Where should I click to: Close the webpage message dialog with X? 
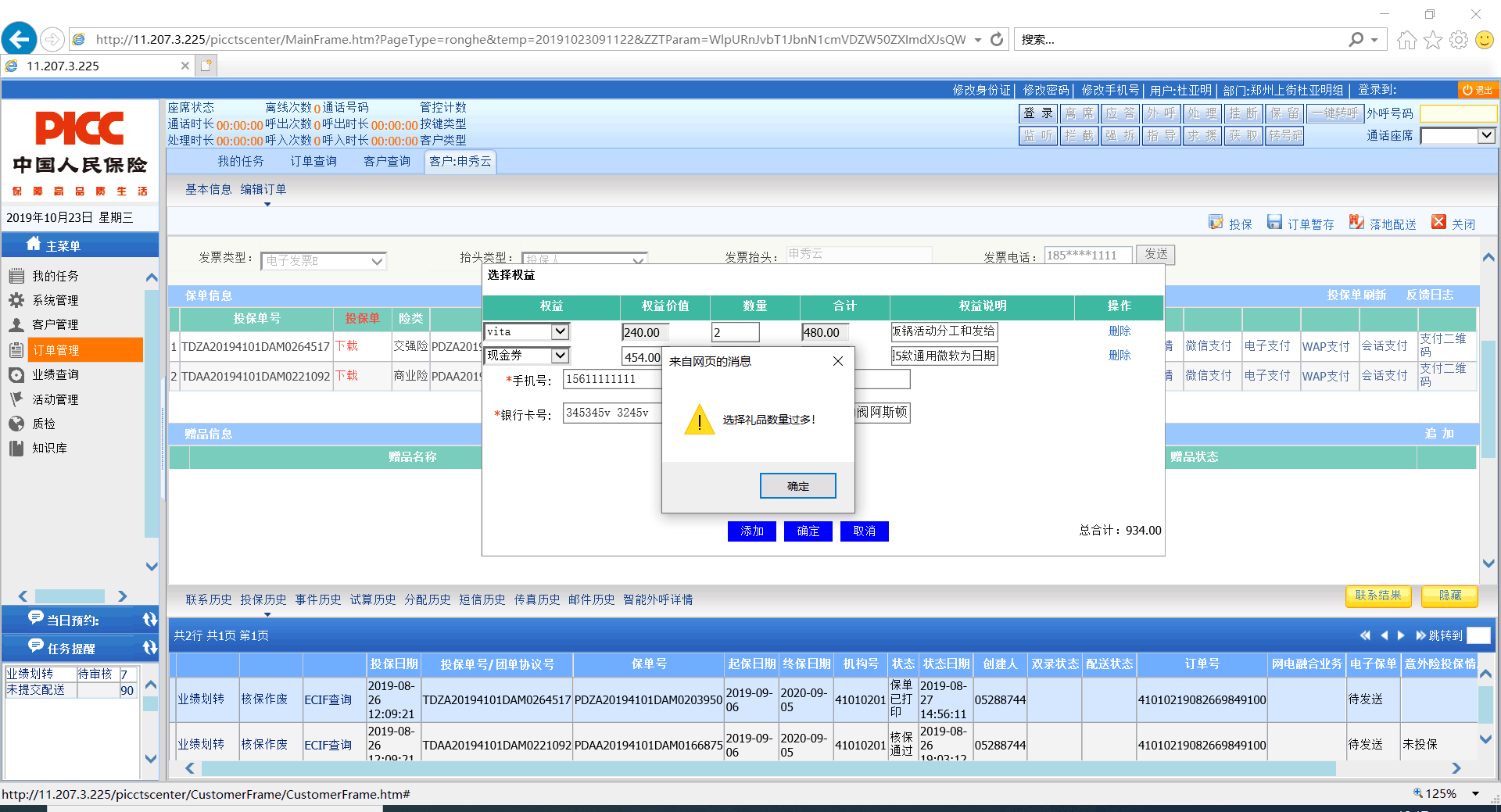coord(837,361)
